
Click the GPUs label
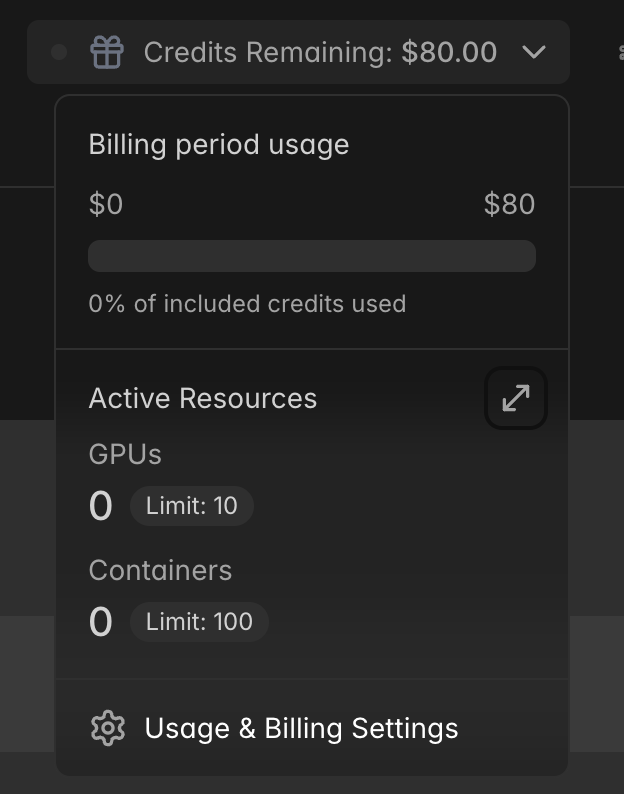[x=125, y=454]
